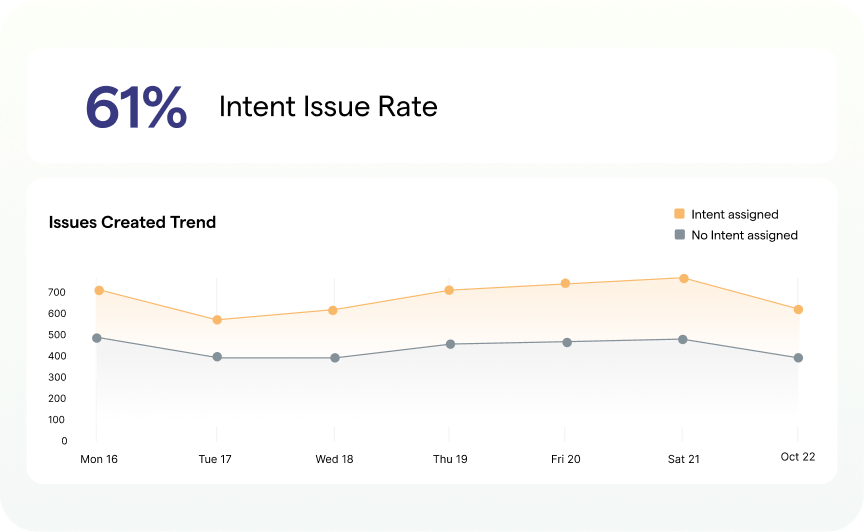This screenshot has width=864, height=532.
Task: Click the gray data point for Oct 22
Action: tap(798, 357)
